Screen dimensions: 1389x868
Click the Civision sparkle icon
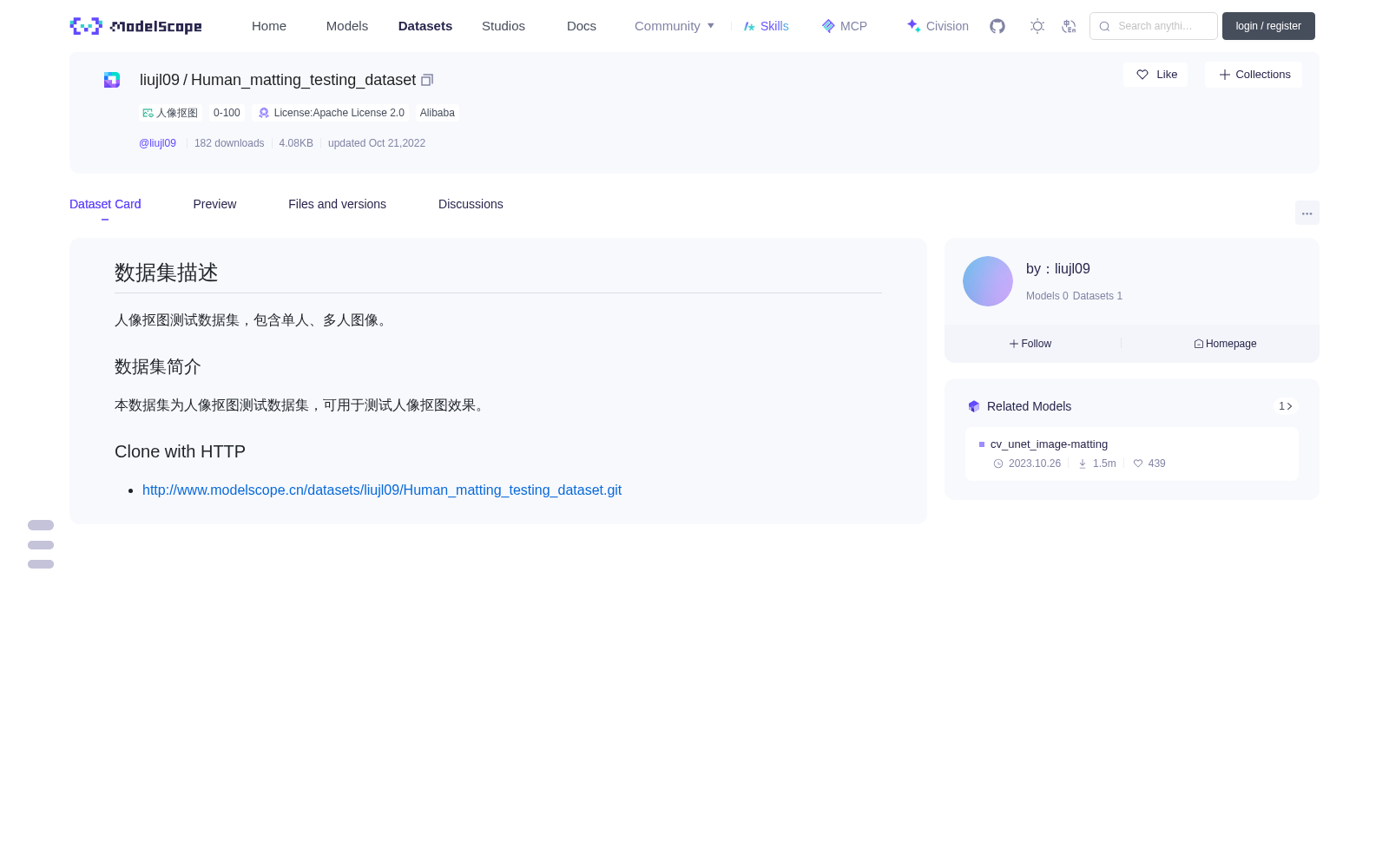pos(913,26)
